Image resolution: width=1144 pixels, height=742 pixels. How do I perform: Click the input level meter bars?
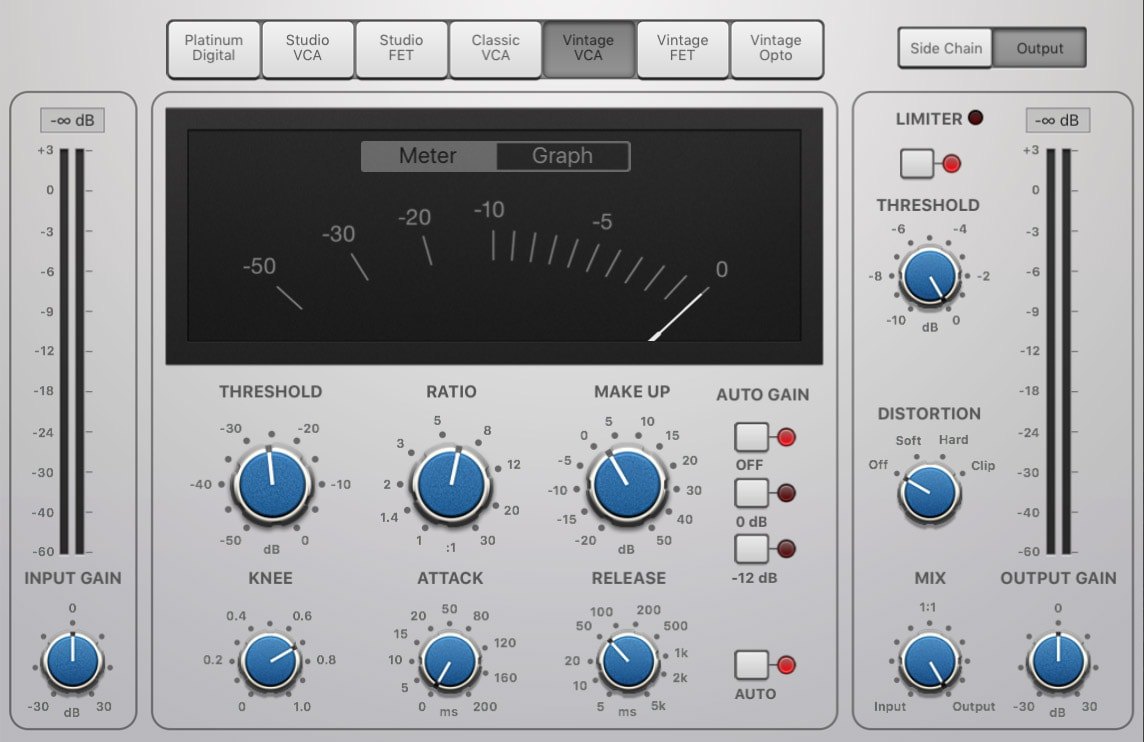pyautogui.click(x=72, y=351)
